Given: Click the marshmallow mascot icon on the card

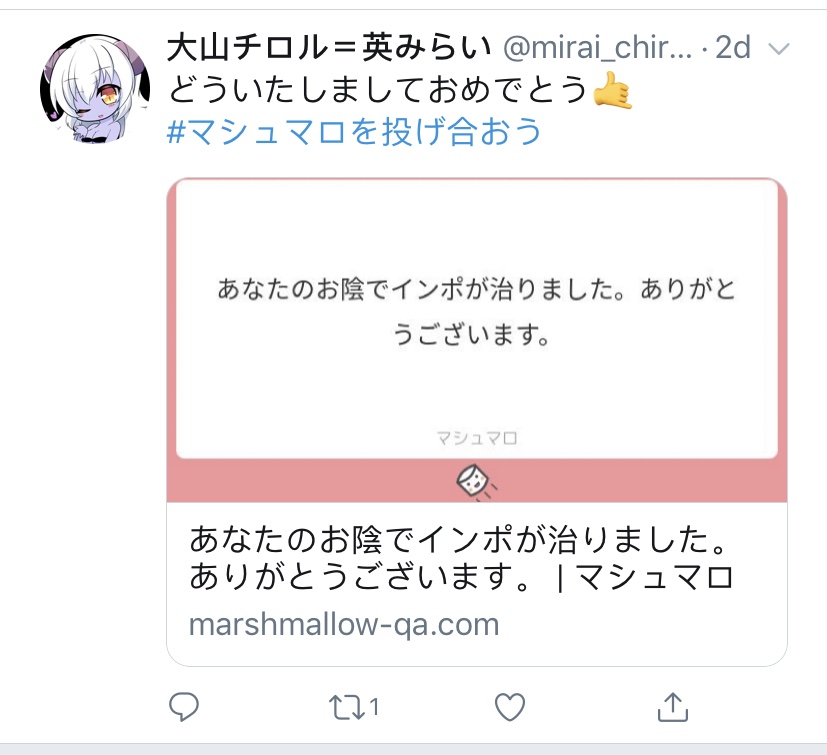Looking at the screenshot, I should point(476,482).
